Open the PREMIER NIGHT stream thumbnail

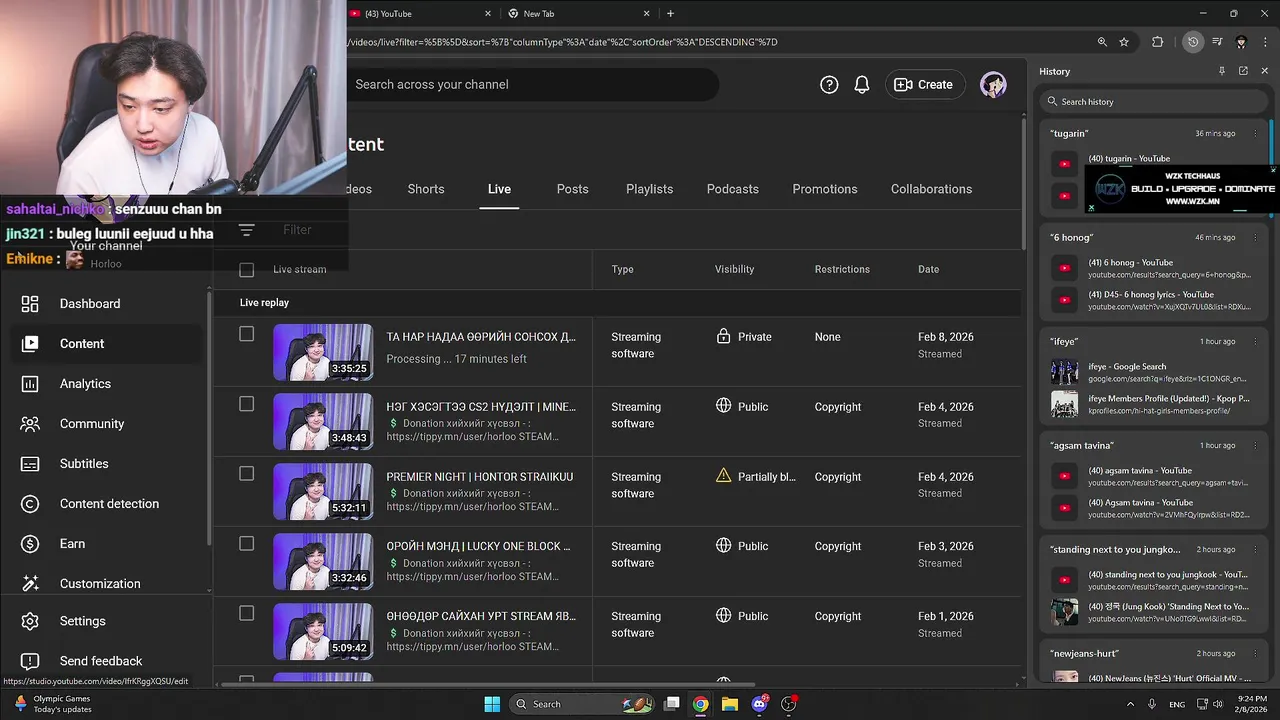click(x=323, y=492)
